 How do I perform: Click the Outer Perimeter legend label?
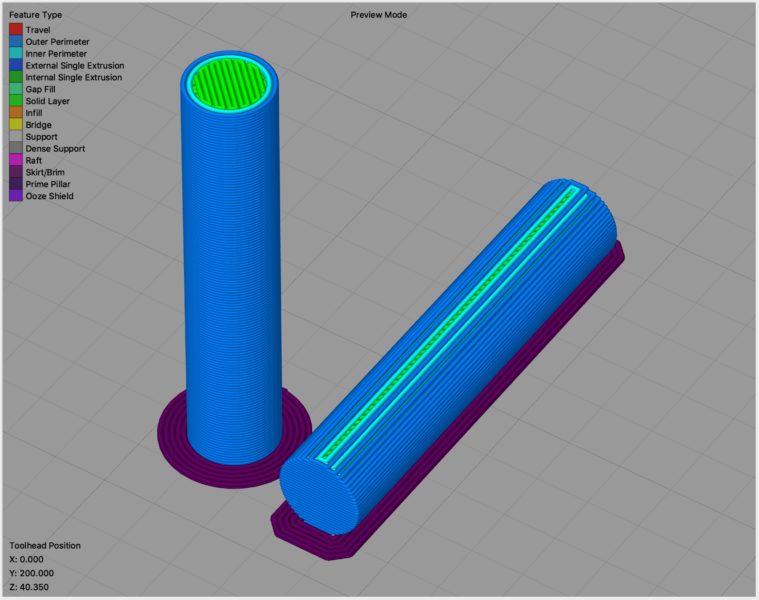(58, 42)
